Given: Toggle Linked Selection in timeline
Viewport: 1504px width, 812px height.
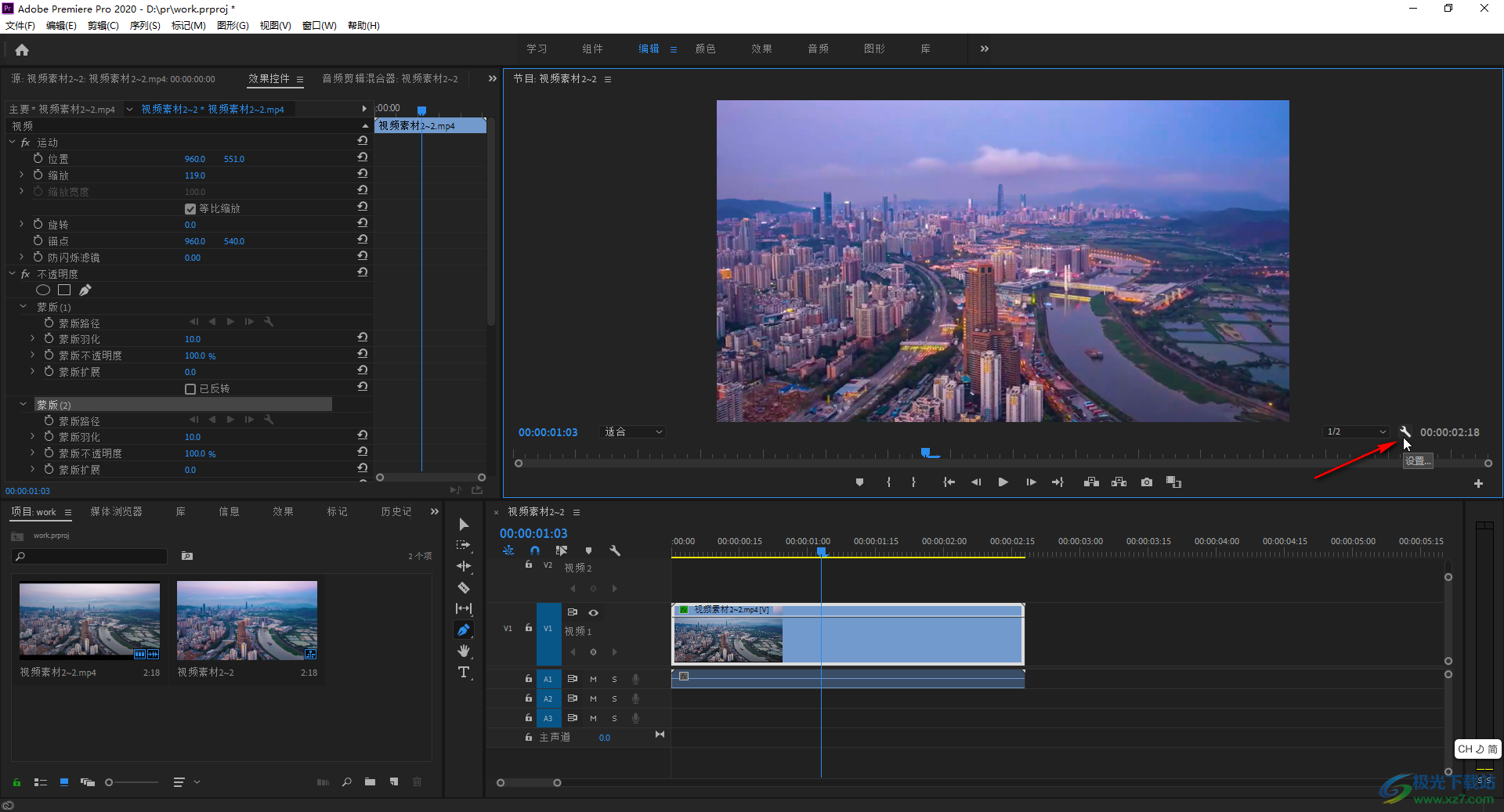Looking at the screenshot, I should 561,550.
